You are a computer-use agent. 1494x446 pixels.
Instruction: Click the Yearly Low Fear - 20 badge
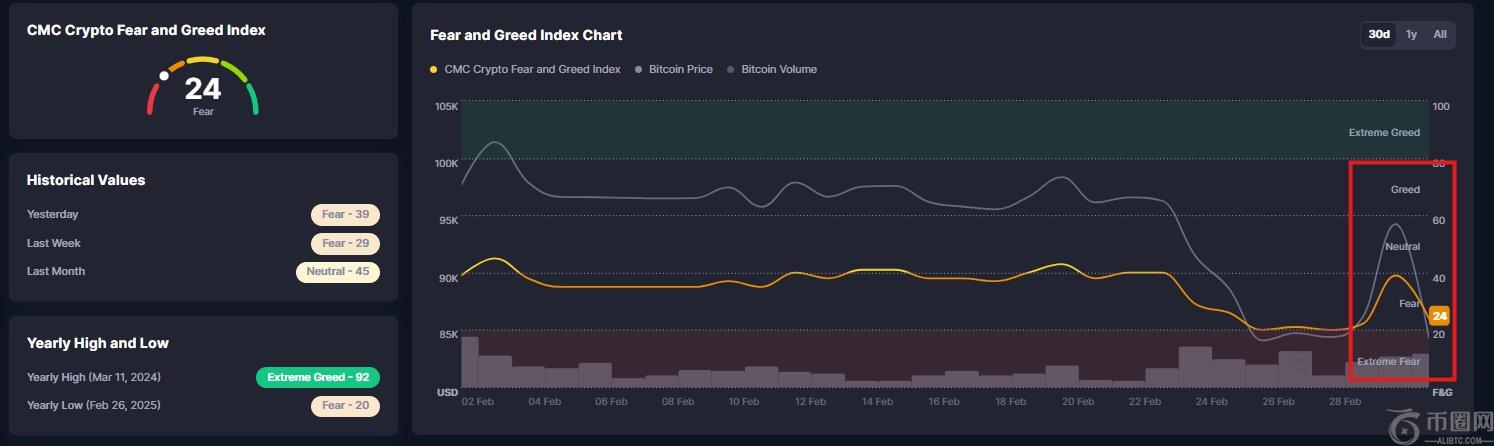[345, 406]
